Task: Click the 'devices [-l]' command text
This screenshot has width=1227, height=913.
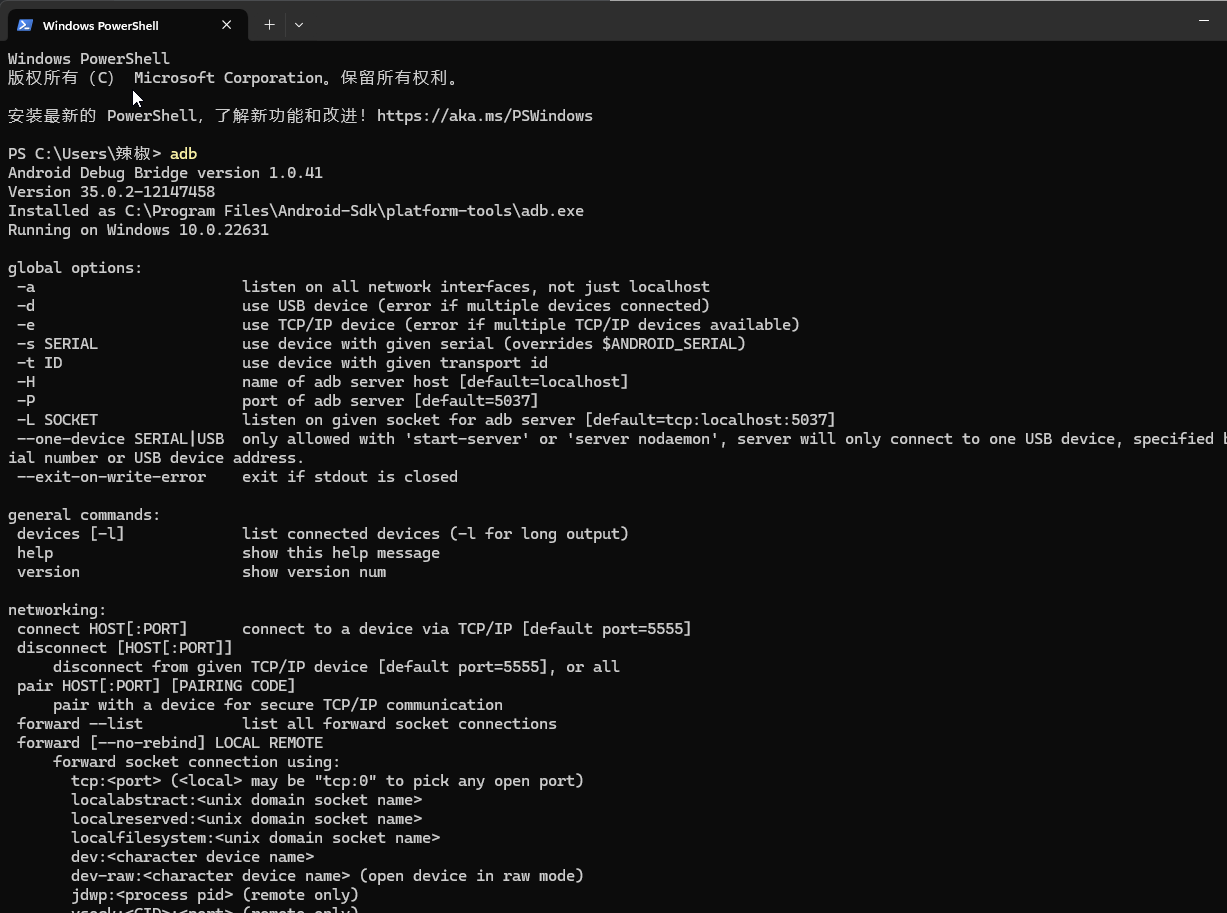Action: coord(71,534)
